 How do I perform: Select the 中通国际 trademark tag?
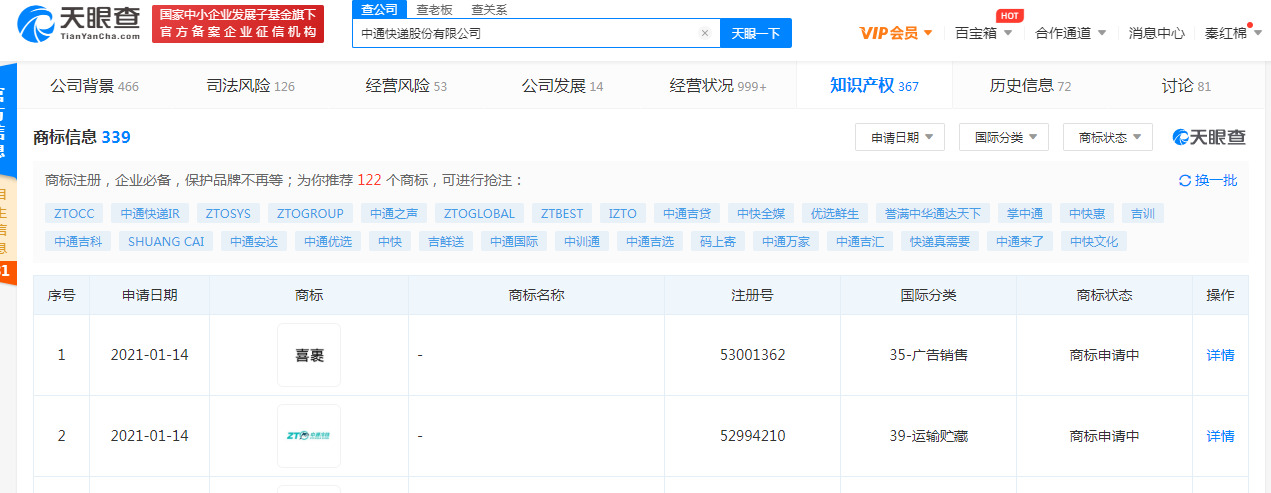(514, 241)
